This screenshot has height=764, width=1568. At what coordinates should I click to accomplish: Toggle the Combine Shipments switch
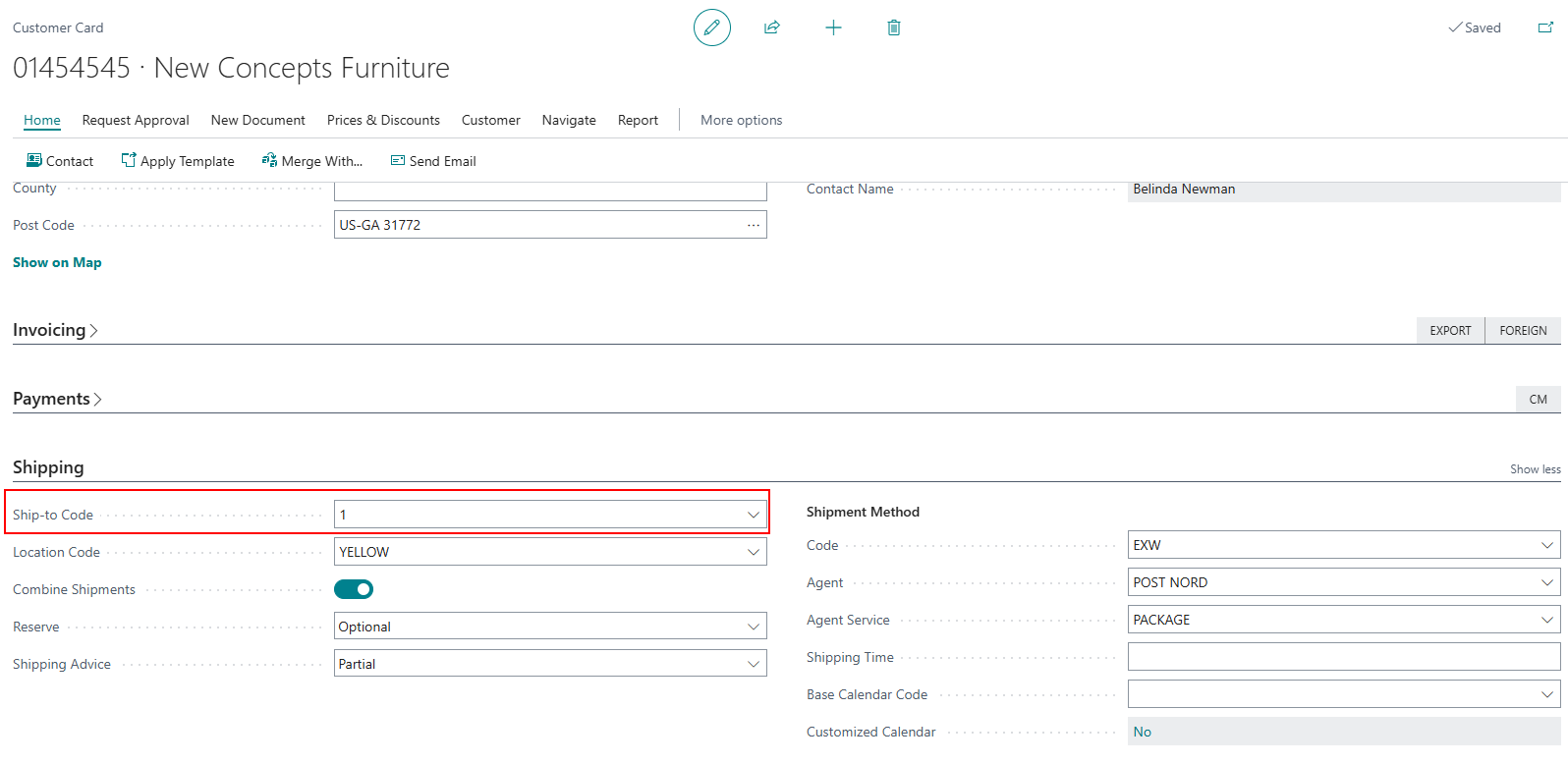354,589
